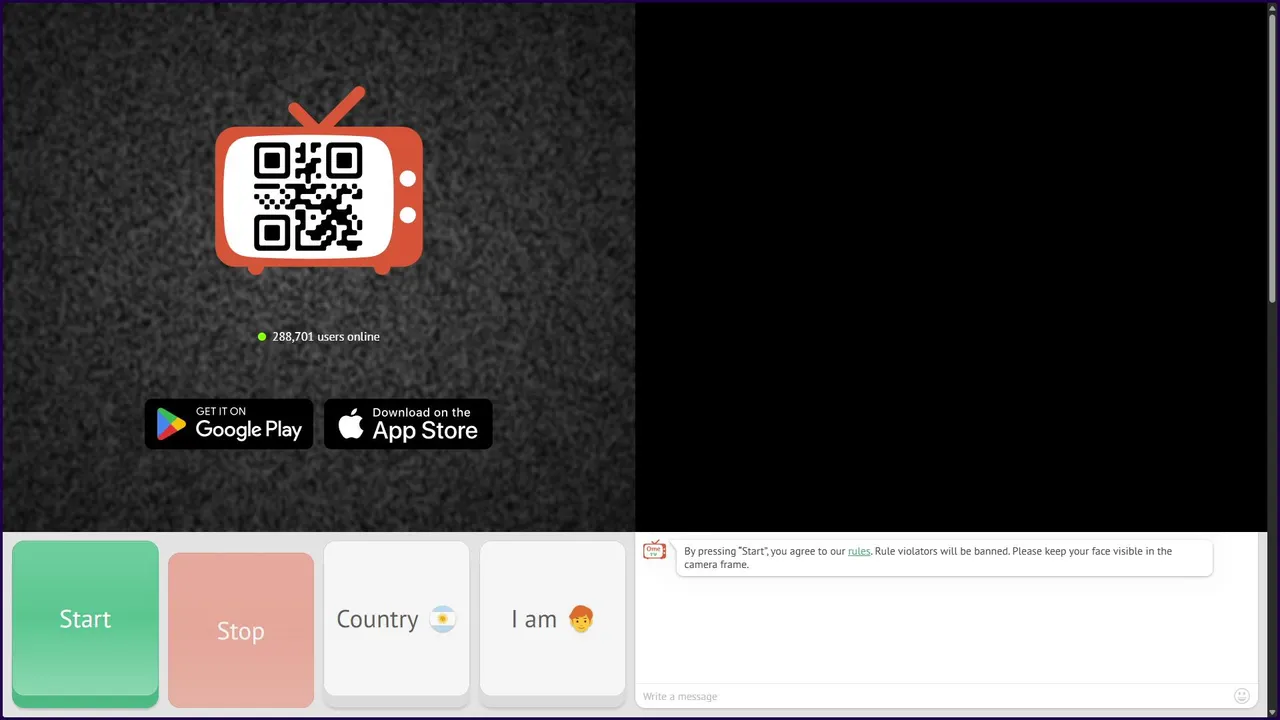This screenshot has width=1280, height=720.
Task: Click the QR code TV logo
Action: [319, 181]
